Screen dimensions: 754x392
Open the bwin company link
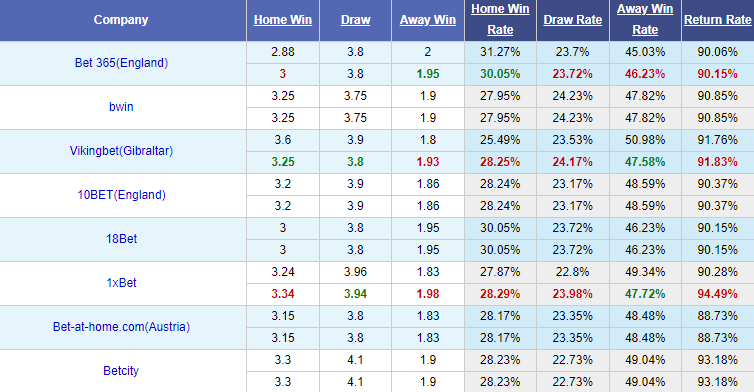pyautogui.click(x=121, y=107)
